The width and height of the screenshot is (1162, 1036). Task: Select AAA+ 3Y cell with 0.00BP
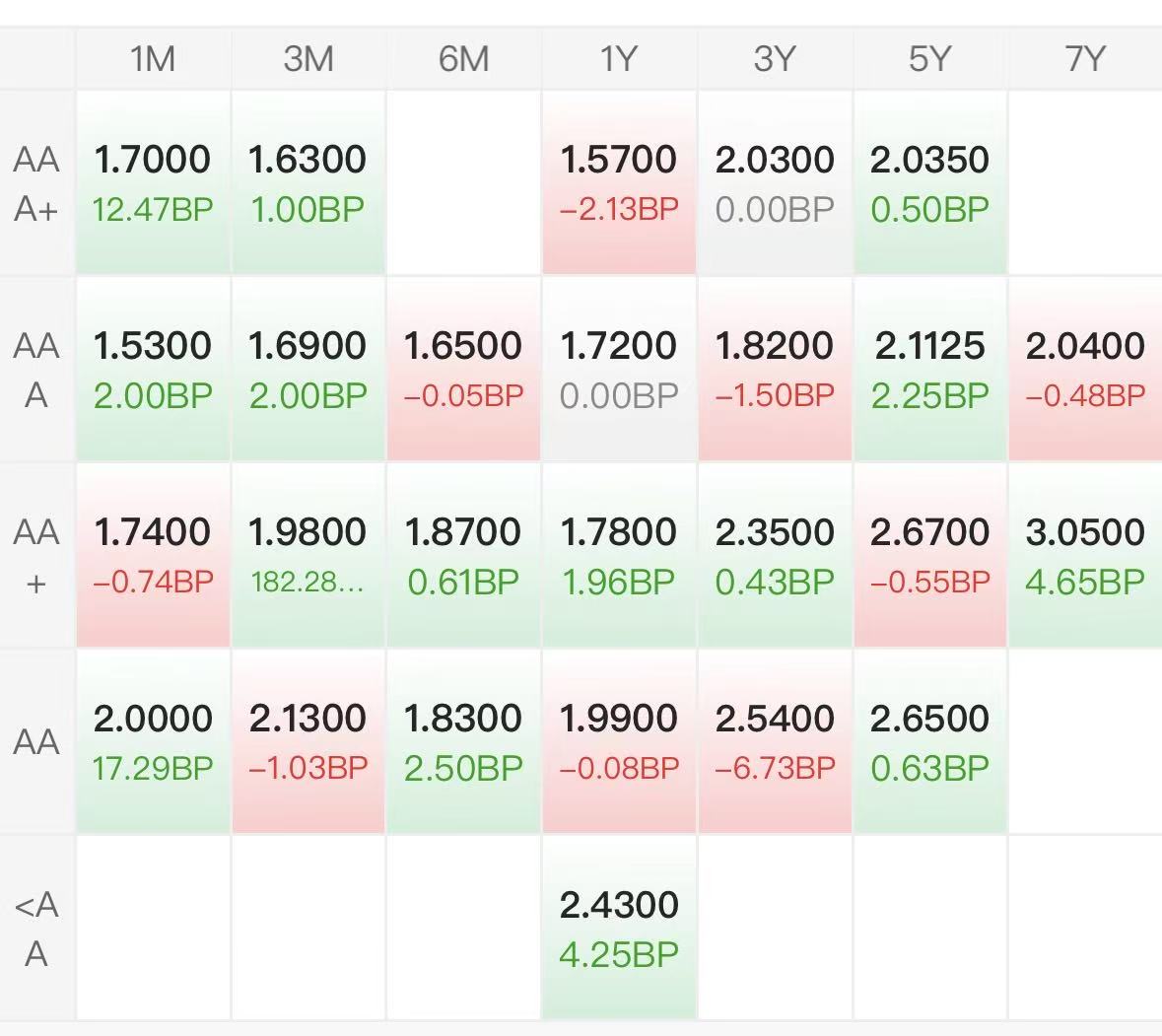coord(775,183)
